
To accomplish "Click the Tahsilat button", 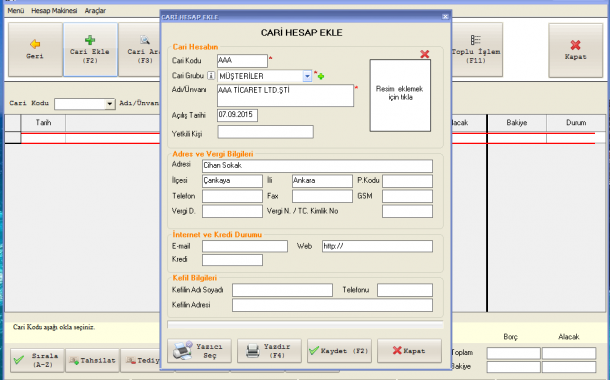I will [x=92, y=360].
